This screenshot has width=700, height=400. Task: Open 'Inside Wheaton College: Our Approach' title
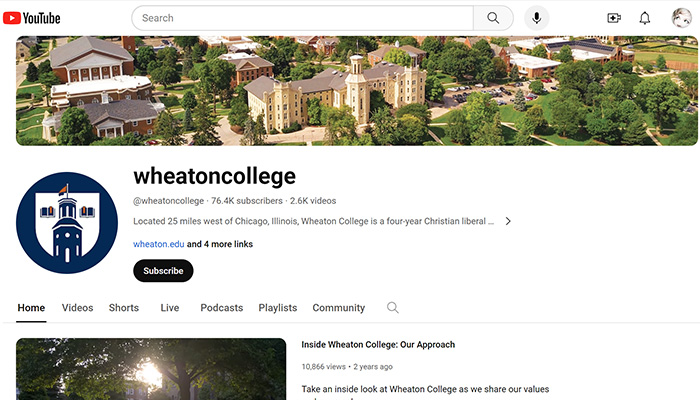tap(378, 345)
